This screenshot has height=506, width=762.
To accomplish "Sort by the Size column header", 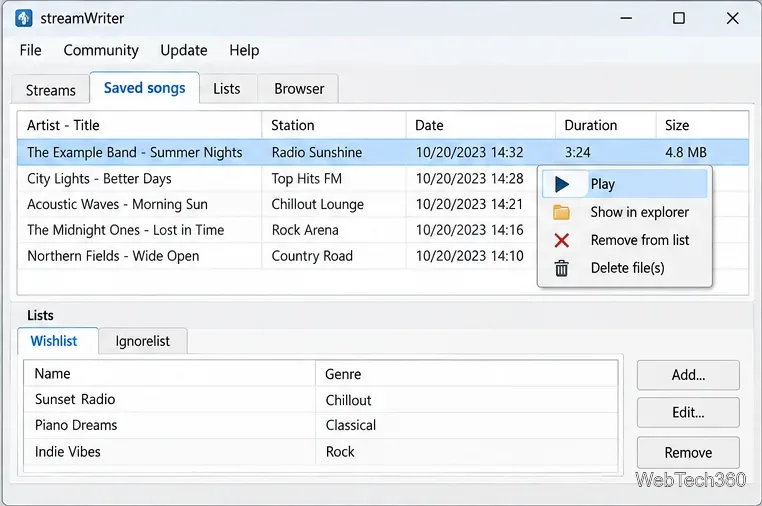I will 702,125.
